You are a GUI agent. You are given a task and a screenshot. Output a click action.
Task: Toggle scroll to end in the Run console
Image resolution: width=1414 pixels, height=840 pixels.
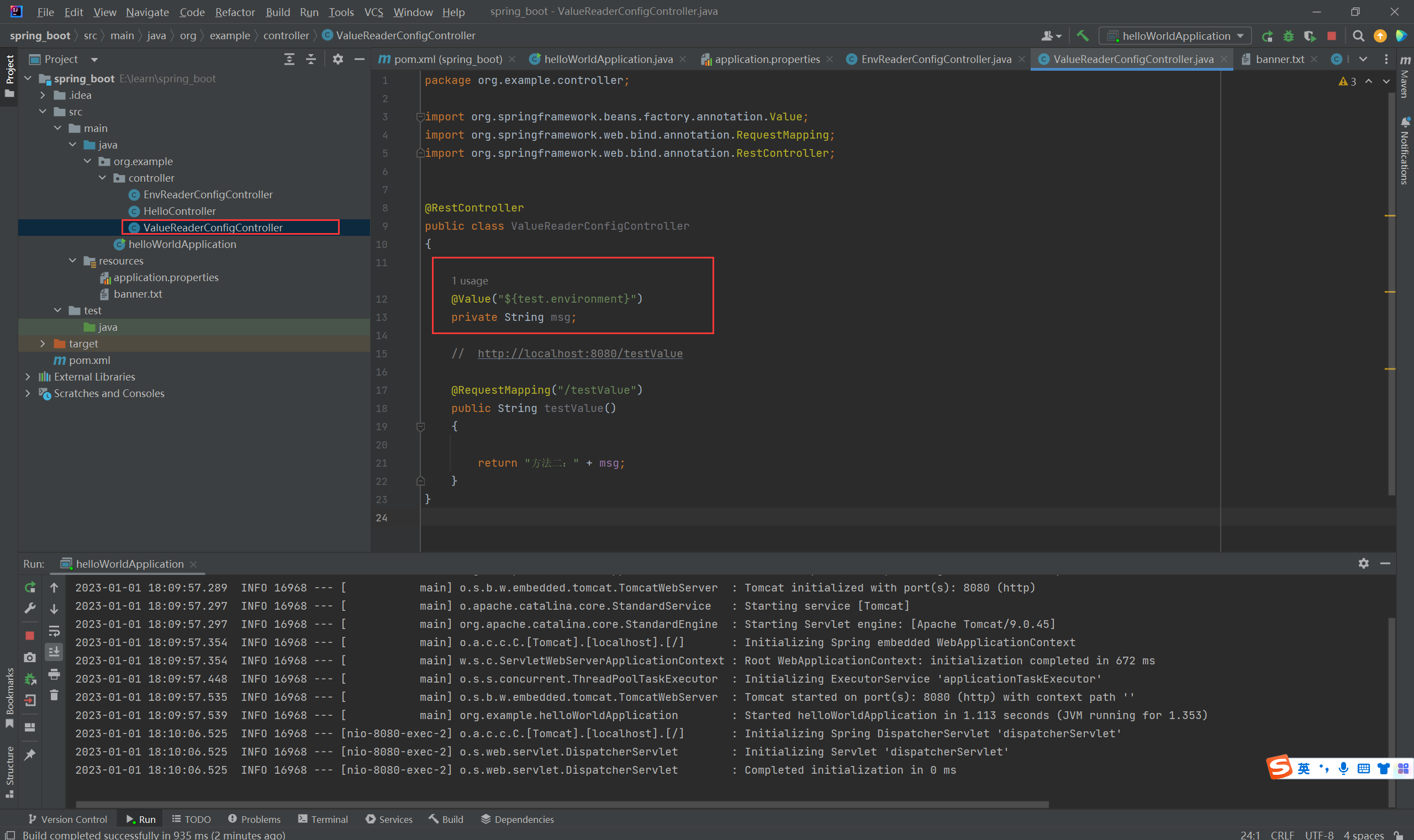[54, 652]
